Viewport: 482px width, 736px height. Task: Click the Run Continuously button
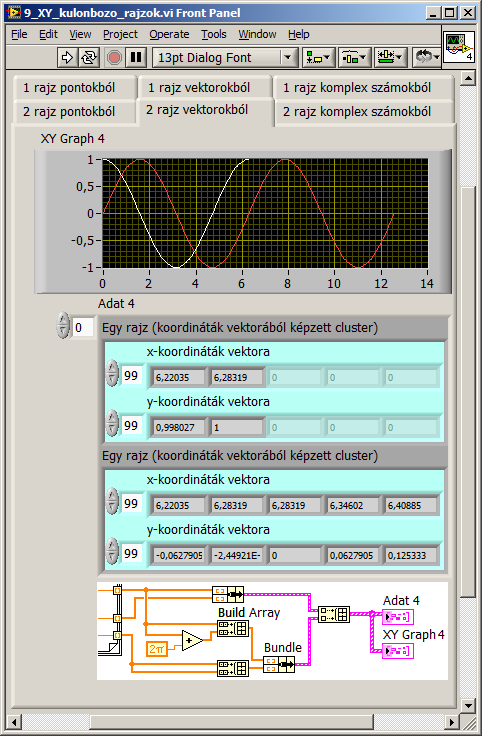(x=89, y=57)
